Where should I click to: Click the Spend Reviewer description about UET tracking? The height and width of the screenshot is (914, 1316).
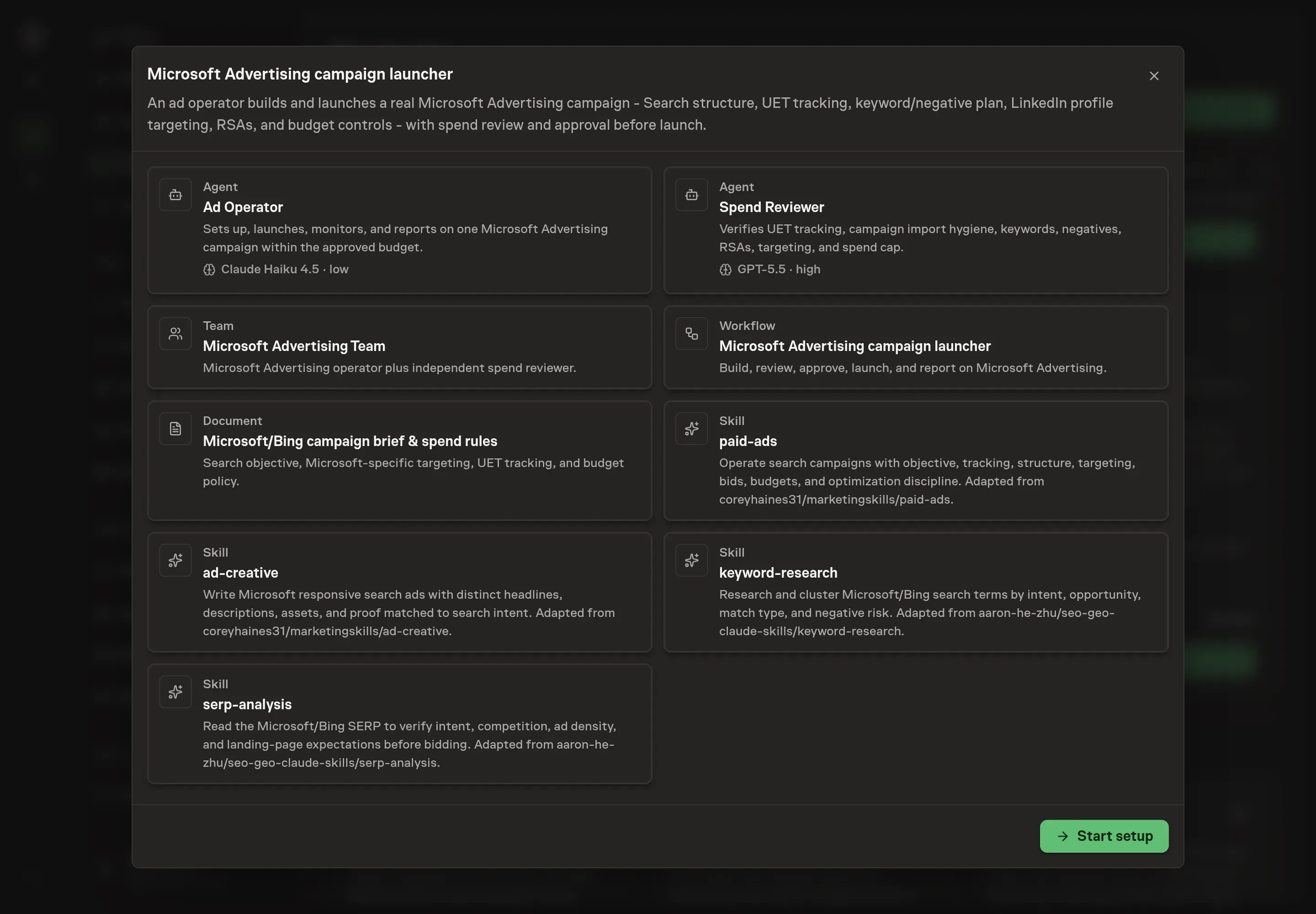pos(920,238)
